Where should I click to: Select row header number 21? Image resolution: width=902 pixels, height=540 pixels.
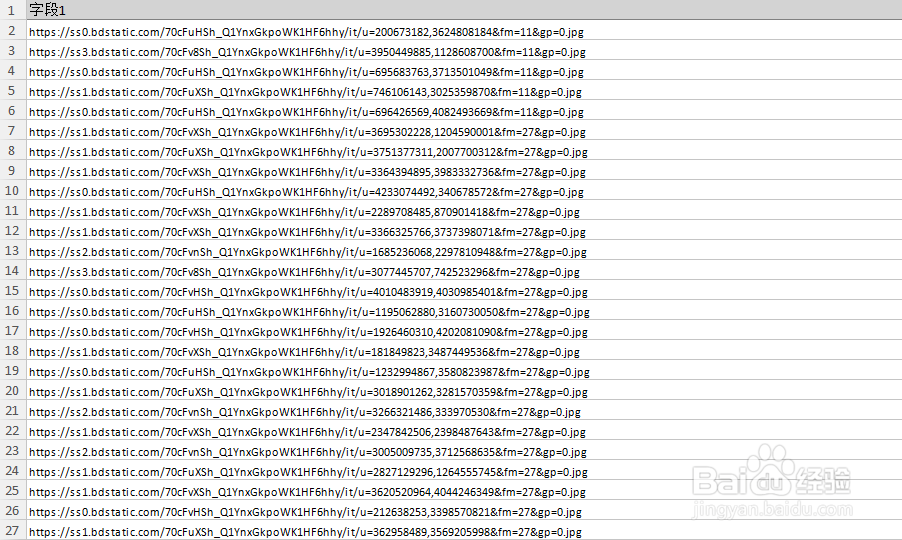pos(13,410)
